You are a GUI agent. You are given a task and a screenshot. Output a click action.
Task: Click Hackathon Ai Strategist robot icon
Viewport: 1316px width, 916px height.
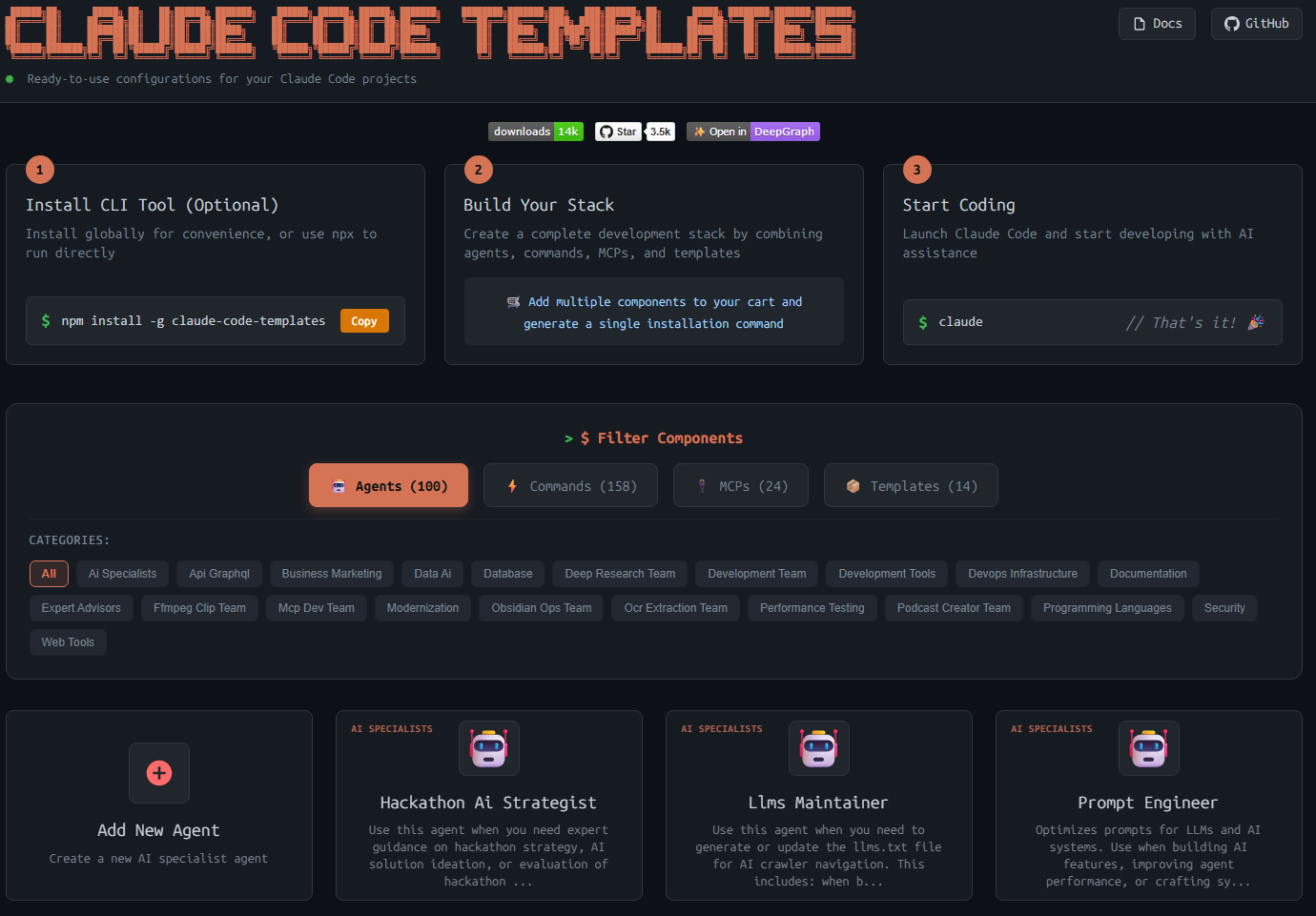pyautogui.click(x=489, y=748)
